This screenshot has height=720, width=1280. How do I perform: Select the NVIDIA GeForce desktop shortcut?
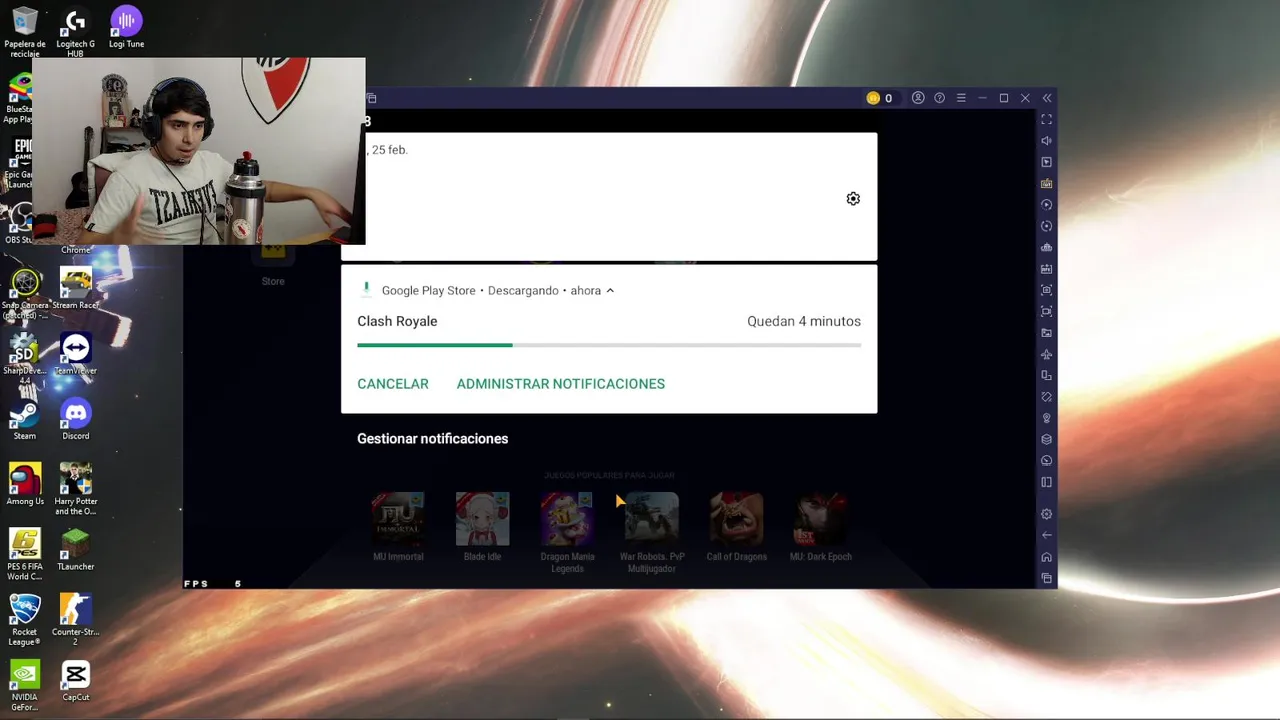point(25,685)
